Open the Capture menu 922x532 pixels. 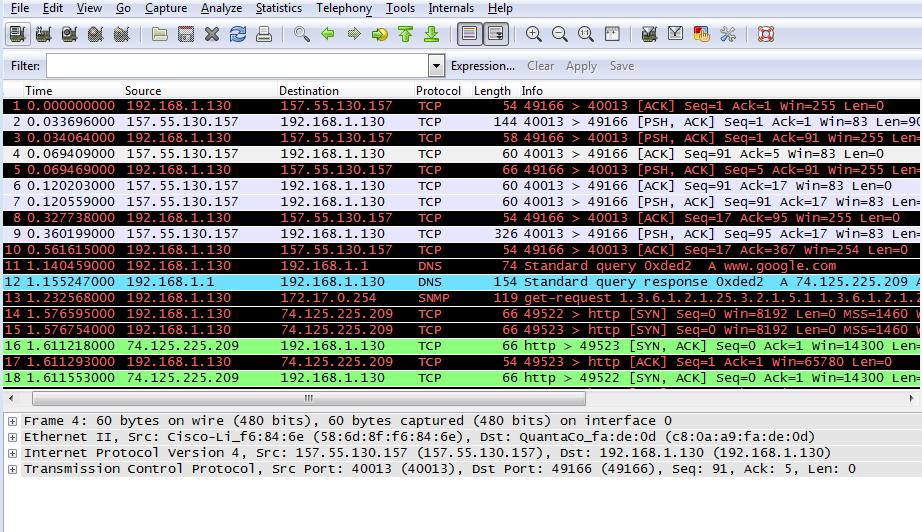(x=166, y=8)
